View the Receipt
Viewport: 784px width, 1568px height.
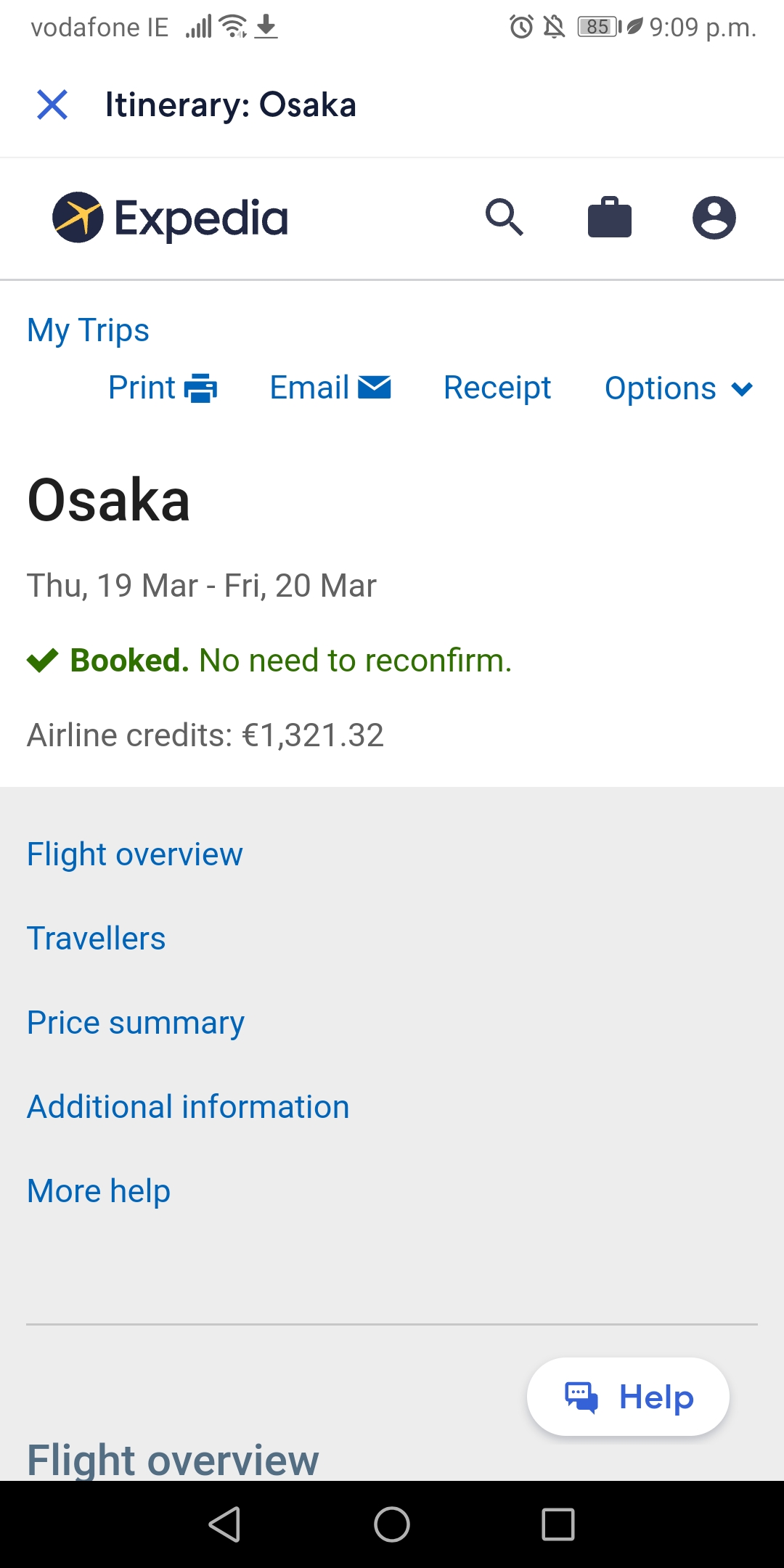[x=497, y=388]
